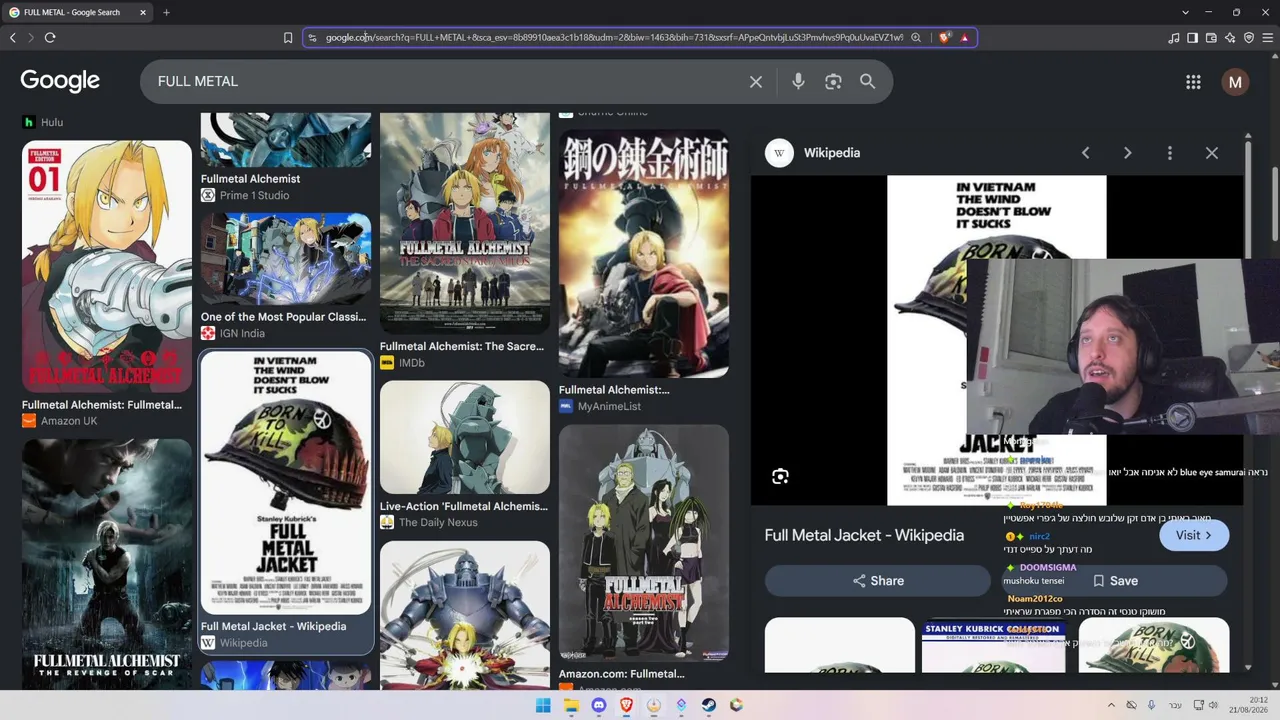This screenshot has width=1280, height=720.
Task: Click the preview panel's scrollbar
Action: point(1248,200)
